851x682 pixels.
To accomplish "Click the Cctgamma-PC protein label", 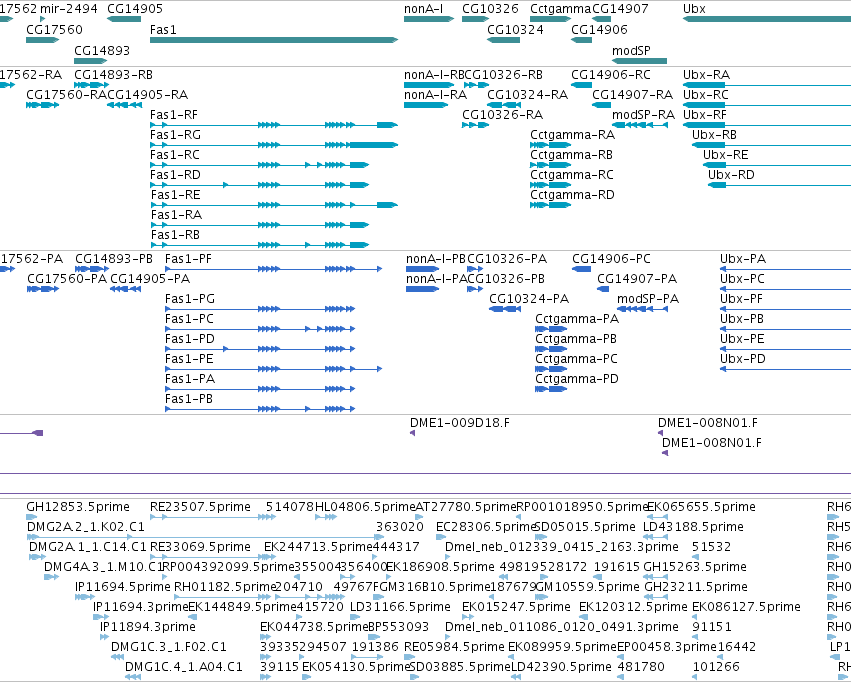I will (576, 359).
